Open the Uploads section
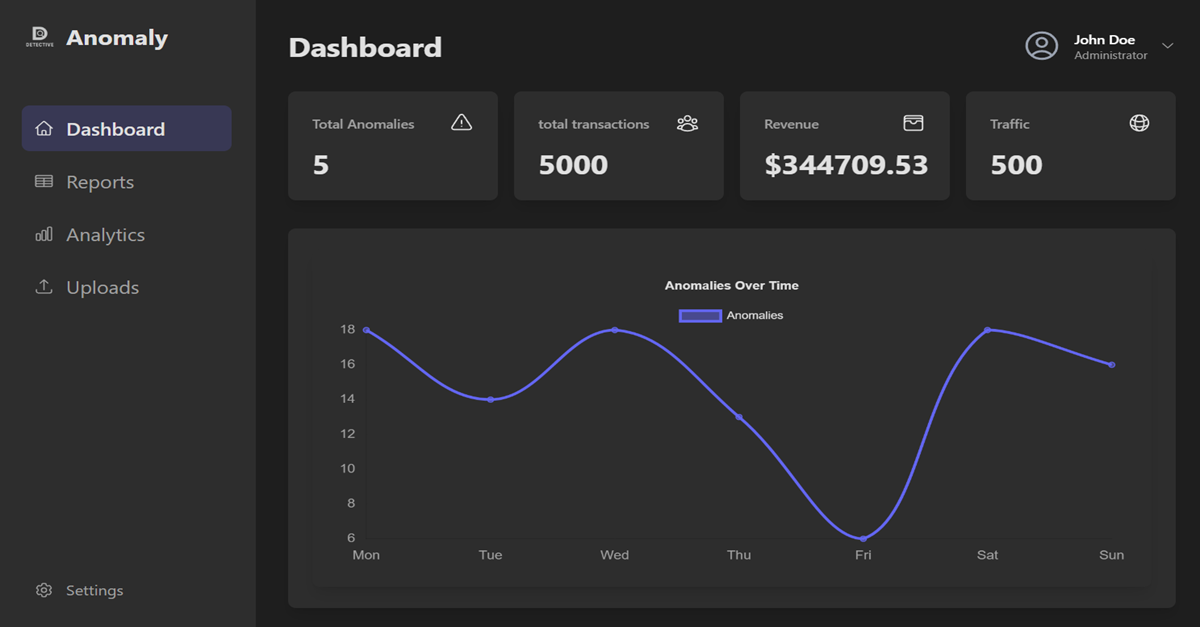1200x627 pixels. (102, 287)
